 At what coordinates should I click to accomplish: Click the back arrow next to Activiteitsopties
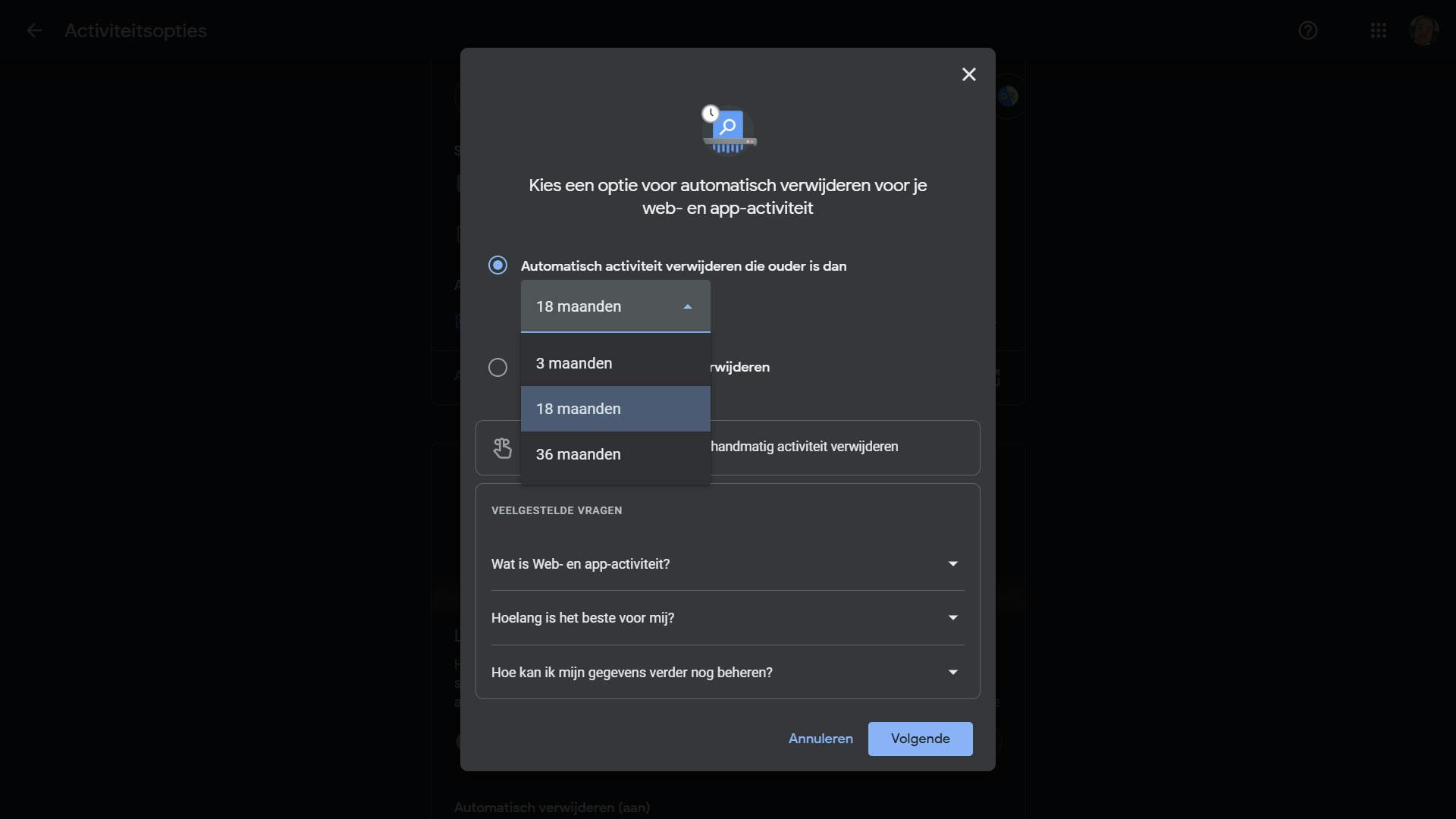point(34,30)
